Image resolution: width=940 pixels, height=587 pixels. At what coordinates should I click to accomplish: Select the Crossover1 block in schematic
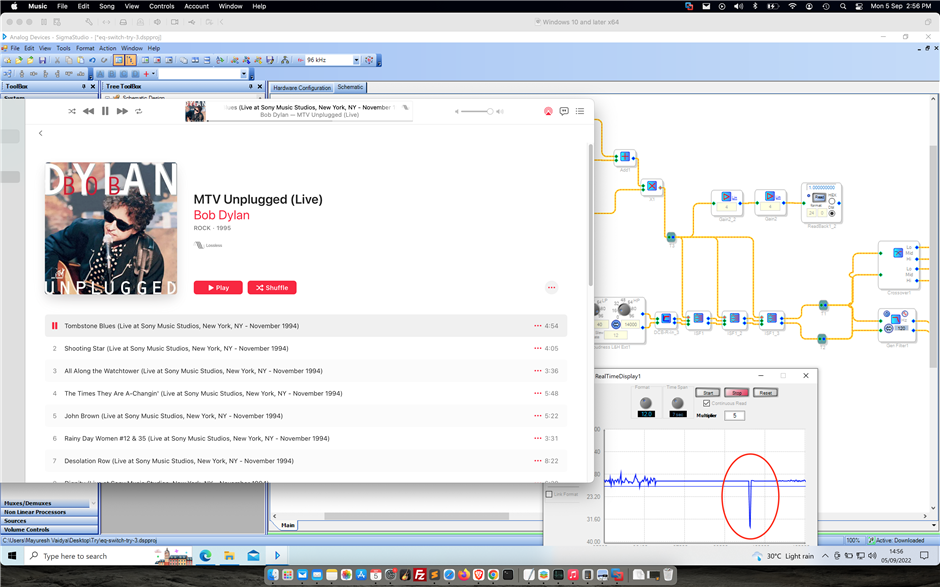pos(898,265)
